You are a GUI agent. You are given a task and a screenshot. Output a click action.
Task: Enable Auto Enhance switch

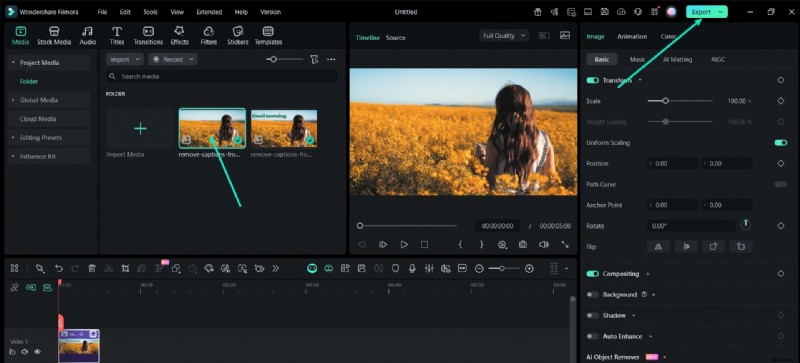tap(592, 336)
